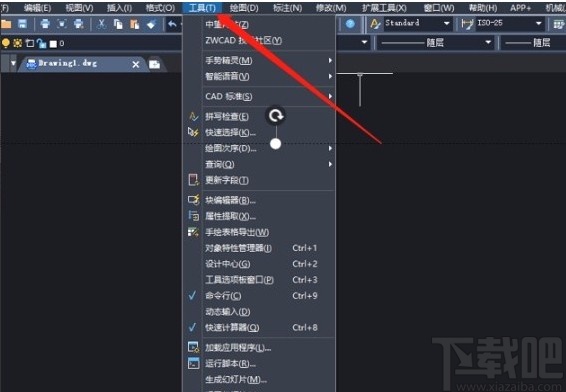Viewport: 566px width, 392px height.
Task: Toggle the layer lock padlock icon
Action: point(42,44)
